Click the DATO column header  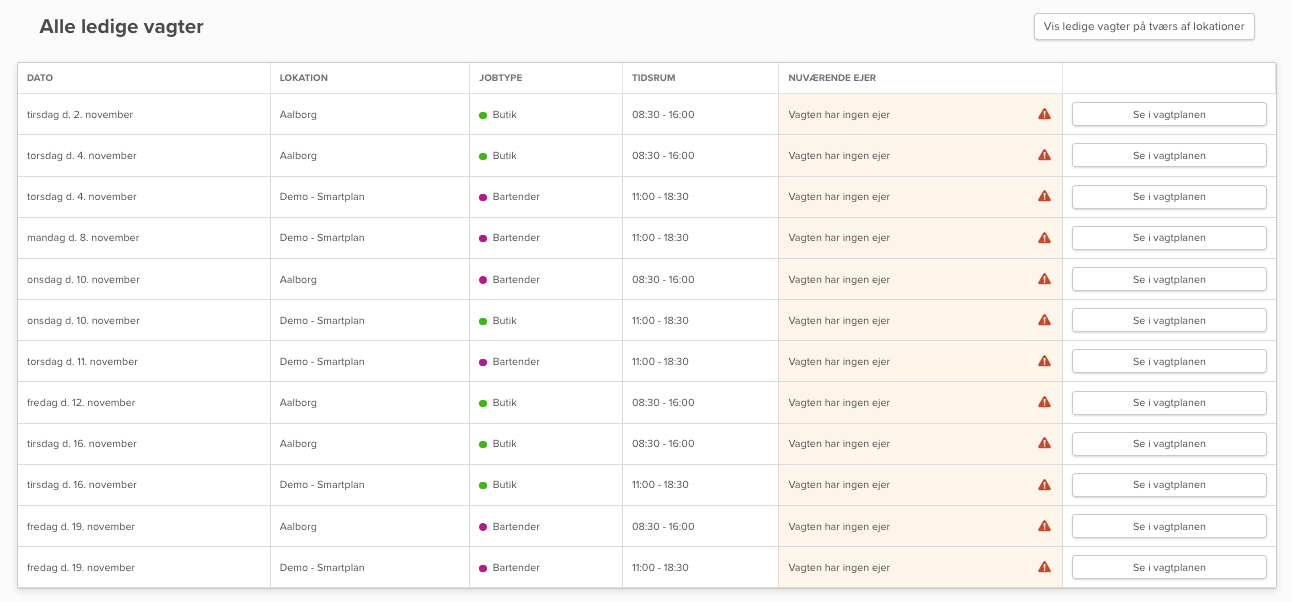pos(40,78)
